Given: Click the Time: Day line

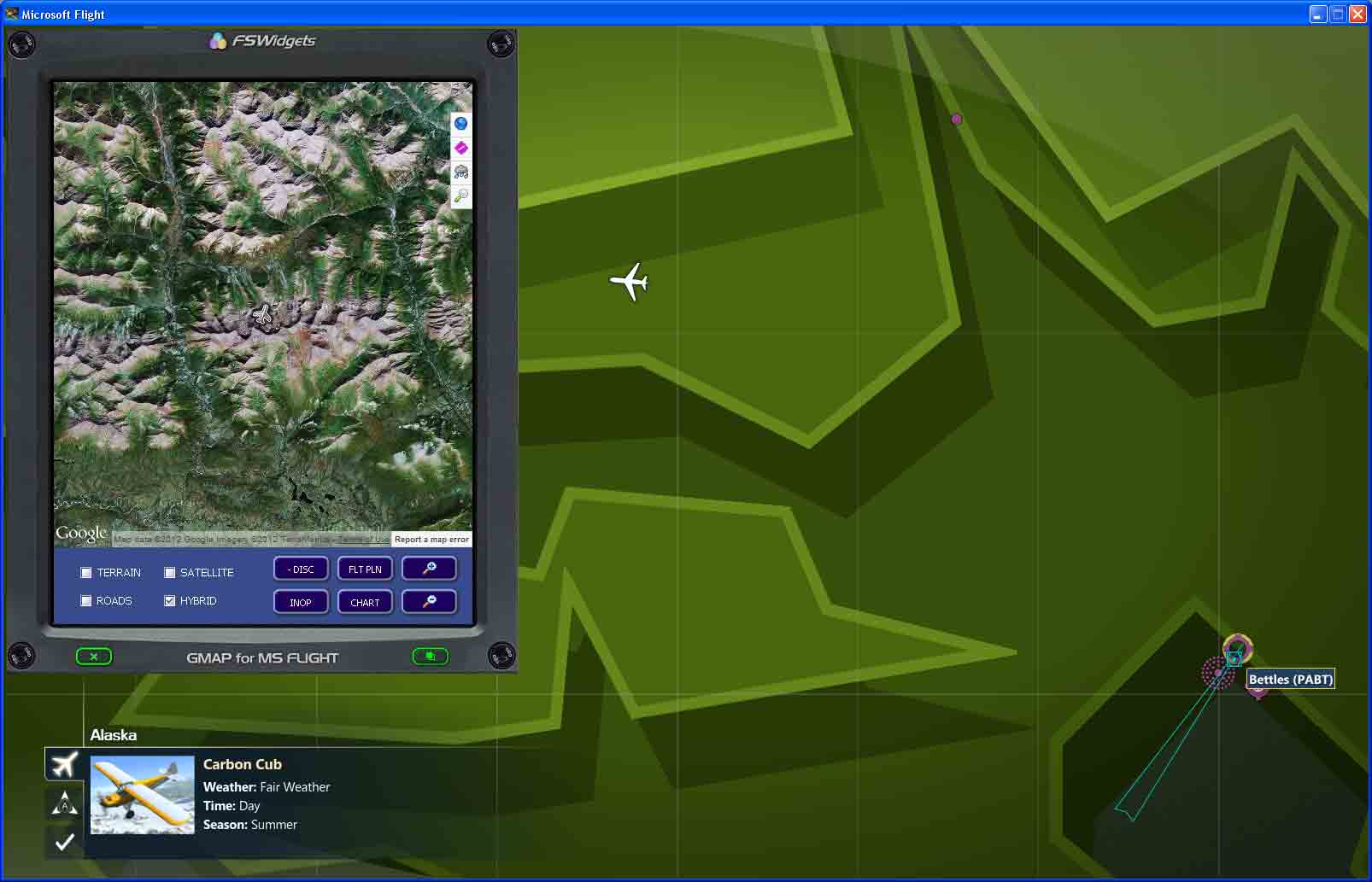Looking at the screenshot, I should [x=232, y=806].
